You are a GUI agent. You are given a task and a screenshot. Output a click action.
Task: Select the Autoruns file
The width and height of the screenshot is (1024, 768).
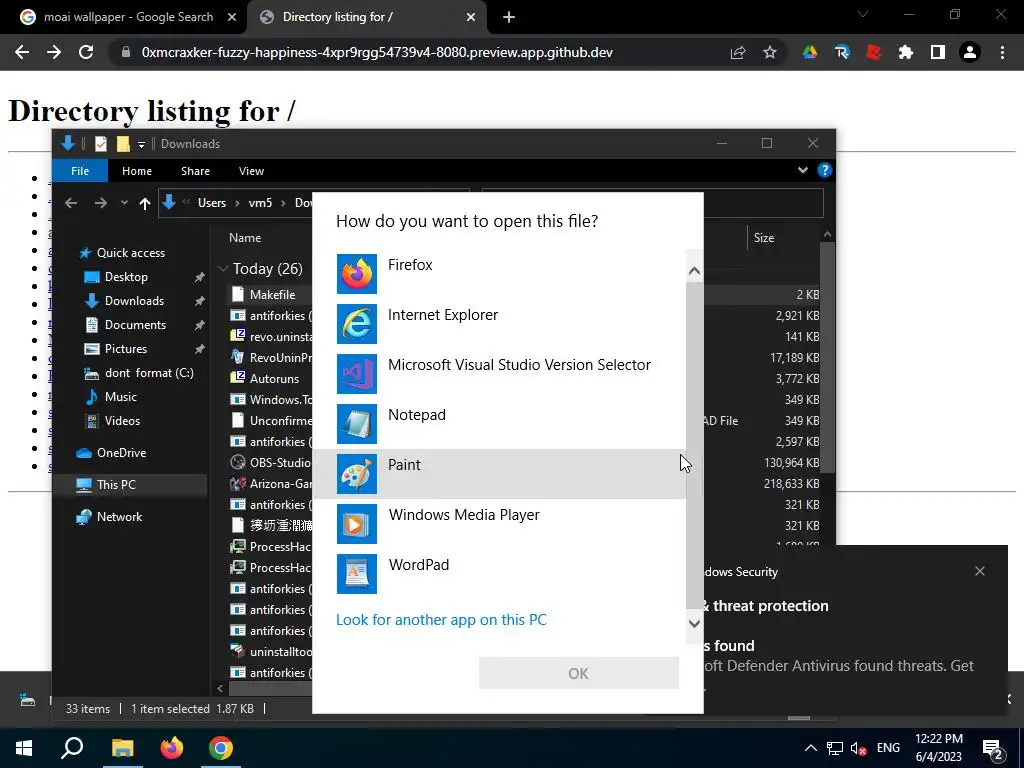click(x=274, y=379)
